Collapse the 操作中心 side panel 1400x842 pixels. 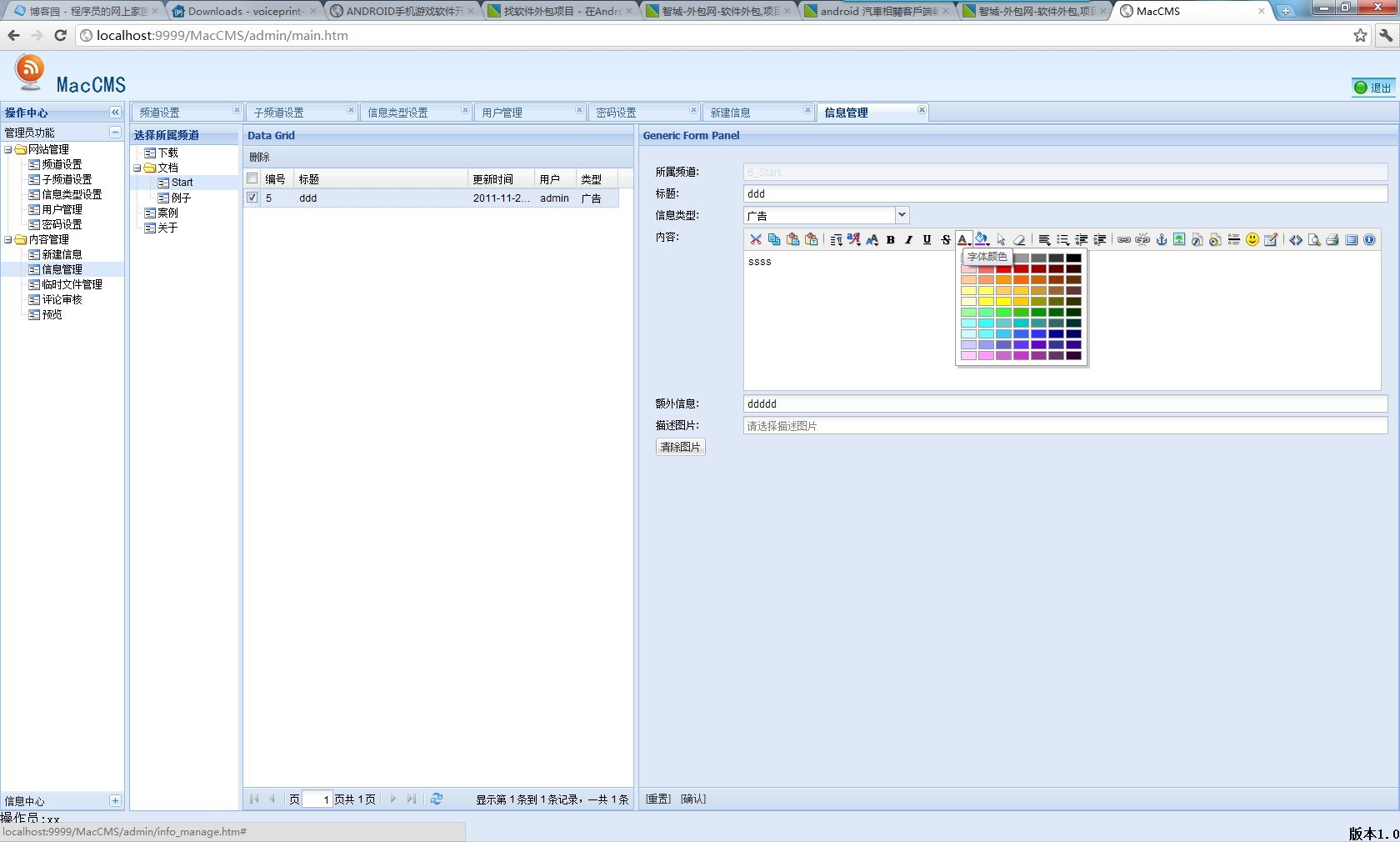coord(115,112)
